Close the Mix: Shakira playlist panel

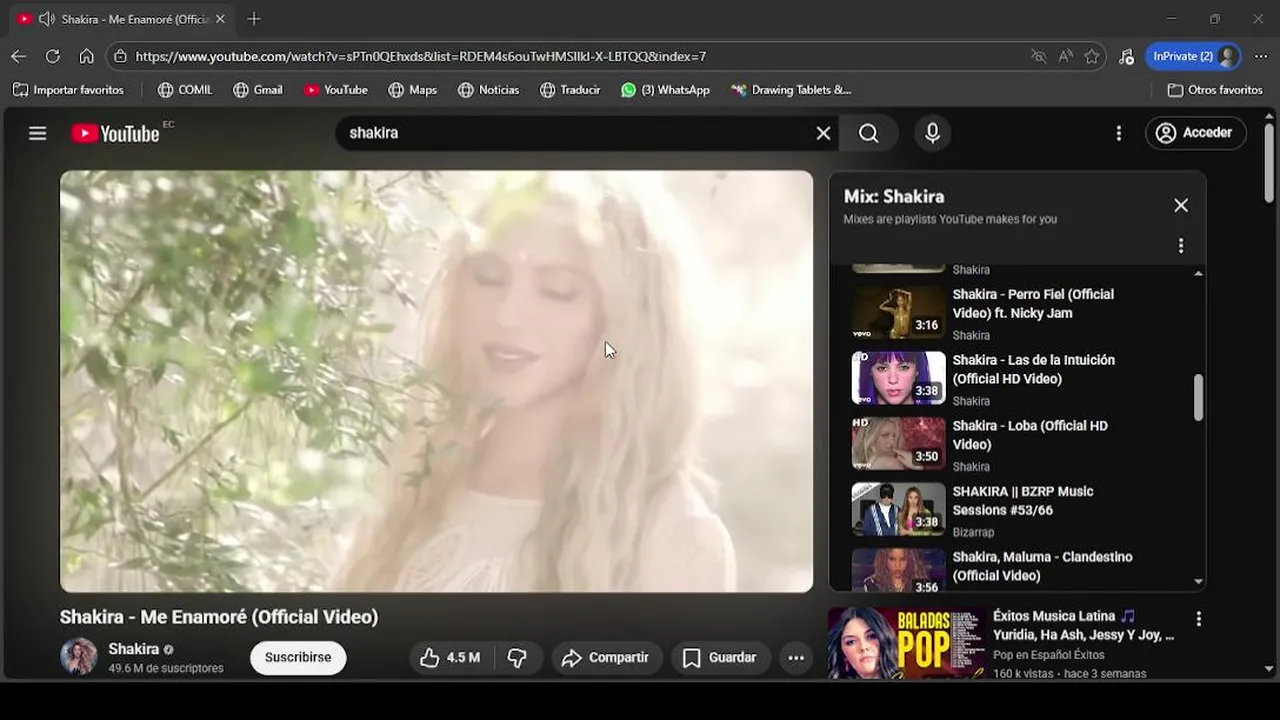(1181, 205)
